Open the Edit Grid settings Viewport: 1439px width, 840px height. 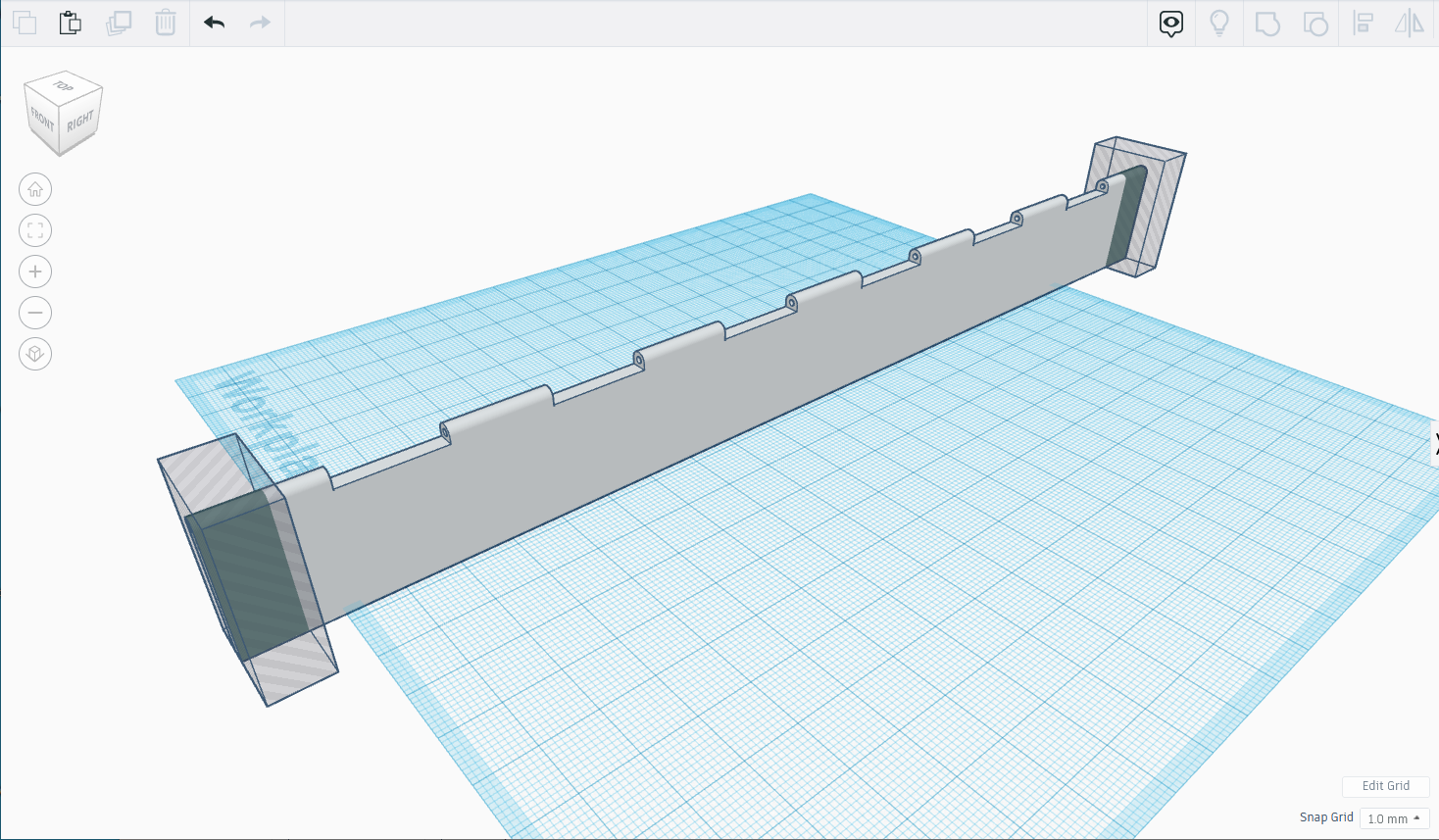pyautogui.click(x=1385, y=786)
